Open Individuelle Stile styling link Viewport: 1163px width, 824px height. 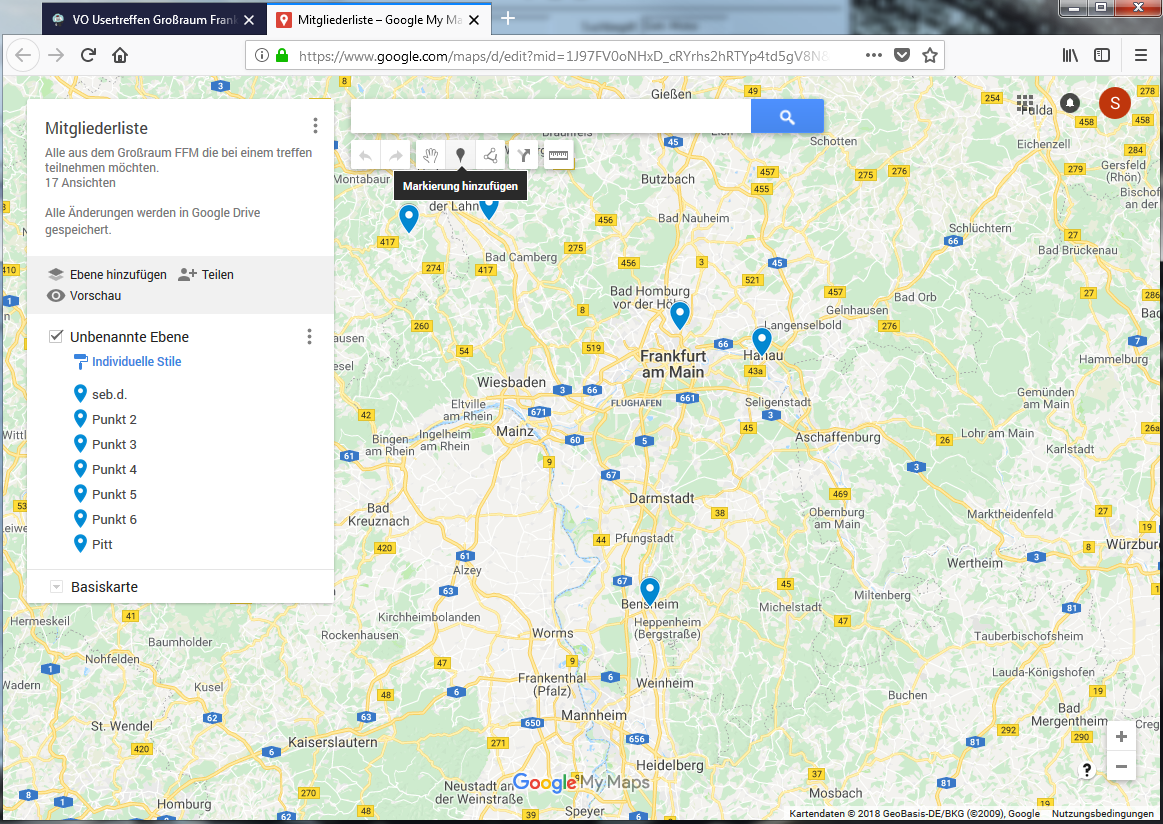pyautogui.click(x=136, y=362)
